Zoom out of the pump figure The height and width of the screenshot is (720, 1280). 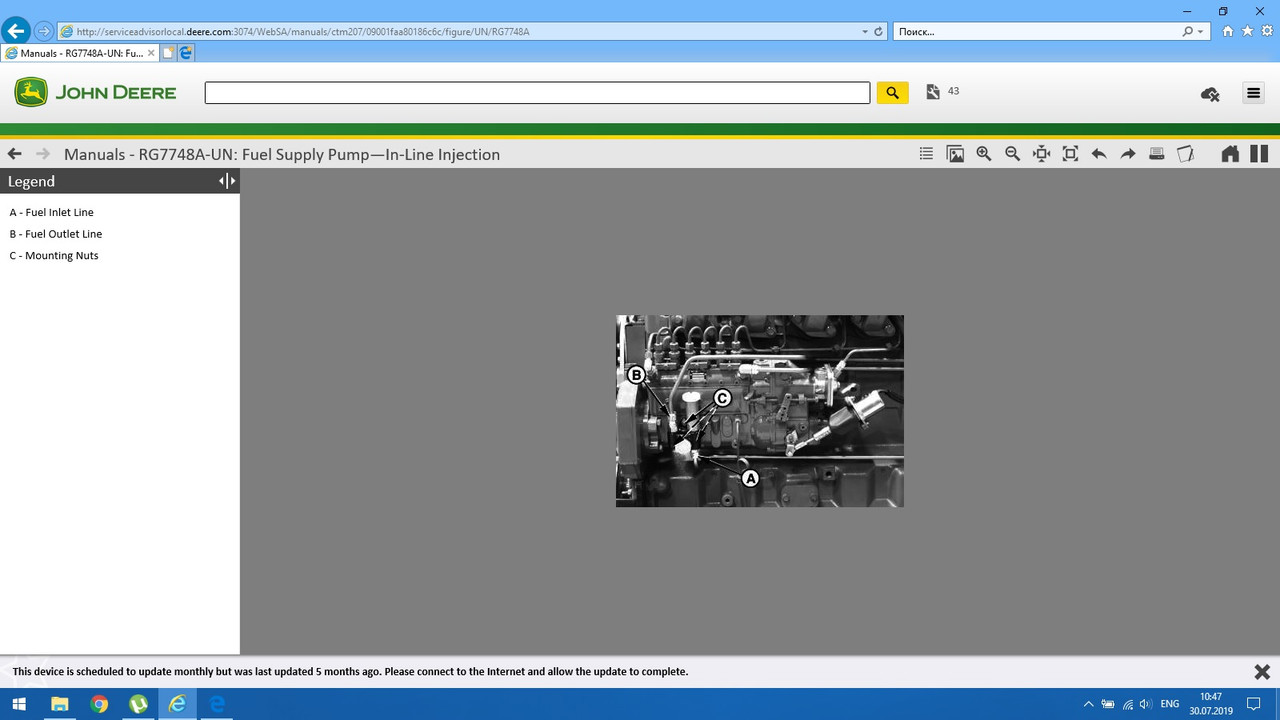(1012, 154)
